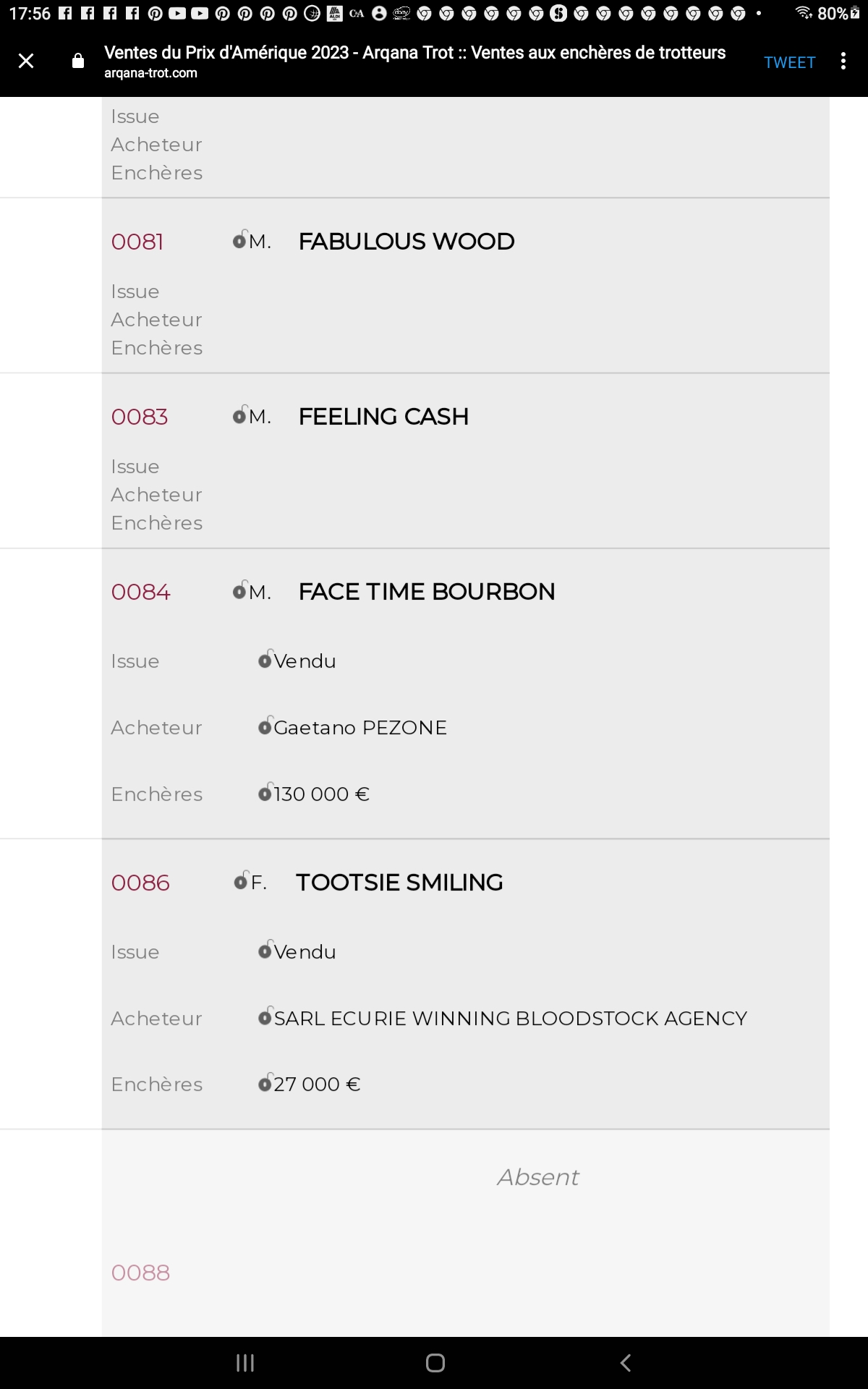Click padlock icon next to 27 000 €
The height and width of the screenshot is (1389, 868).
265,1082
